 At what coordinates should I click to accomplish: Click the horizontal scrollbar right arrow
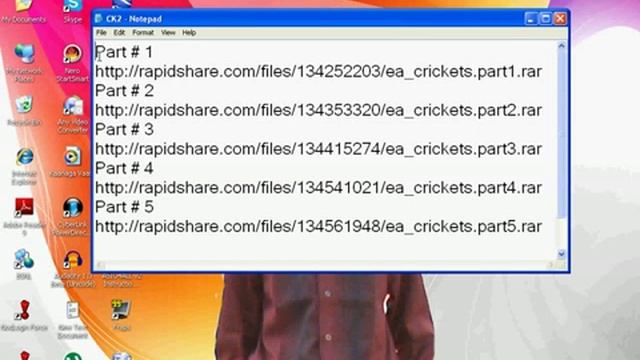pos(551,265)
